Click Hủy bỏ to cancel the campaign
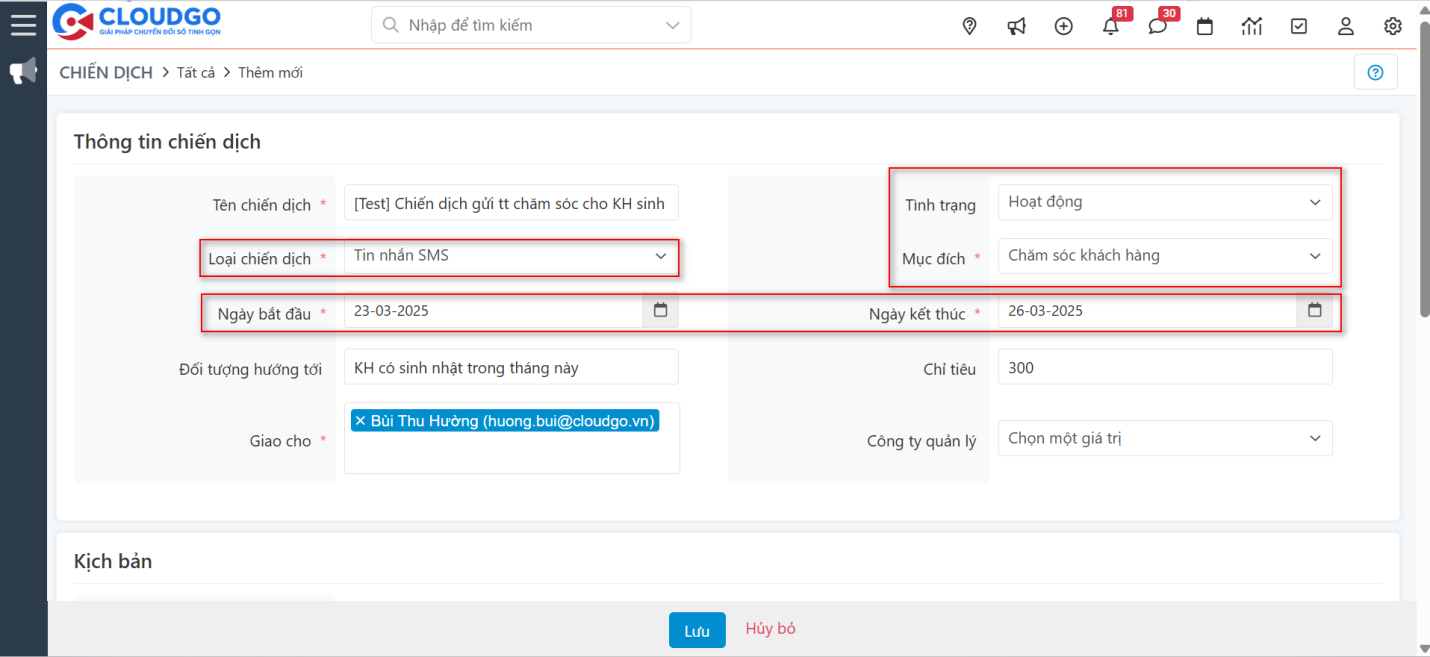Screen dimensions: 1430x657 click(x=770, y=630)
